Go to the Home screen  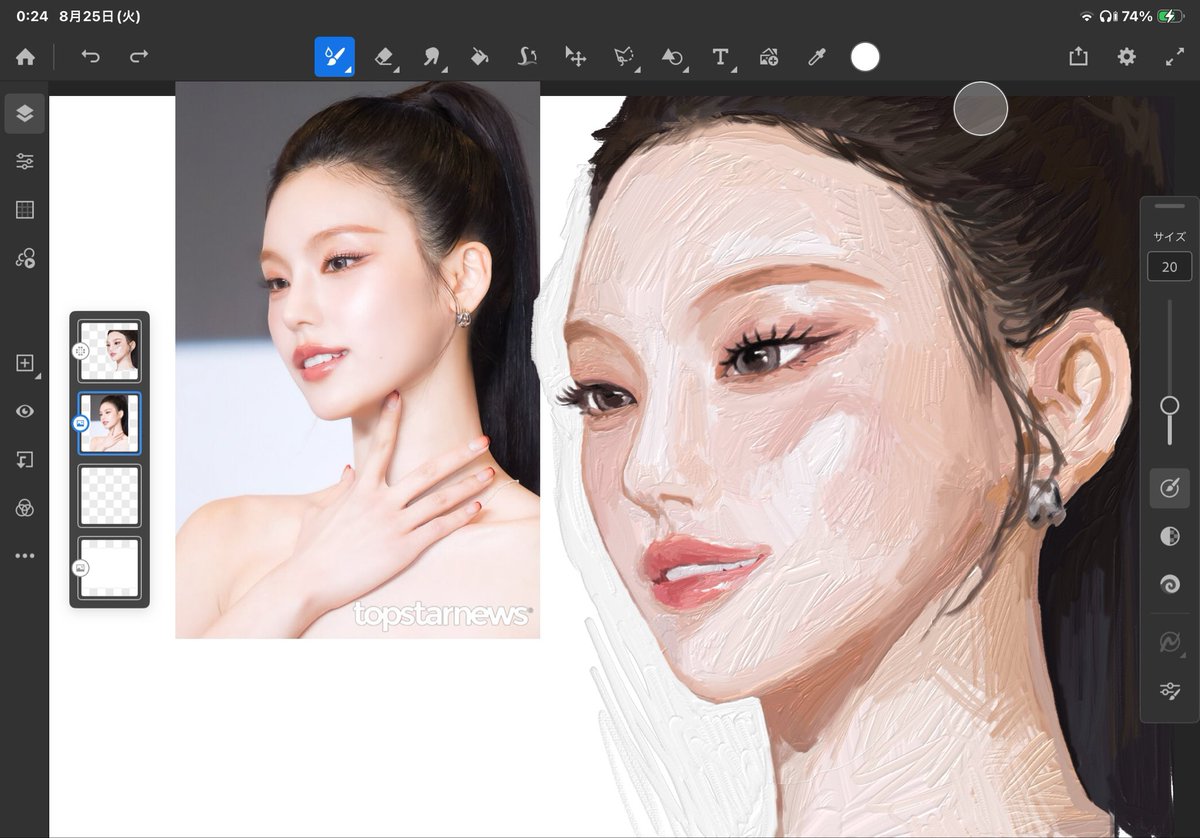[x=25, y=57]
